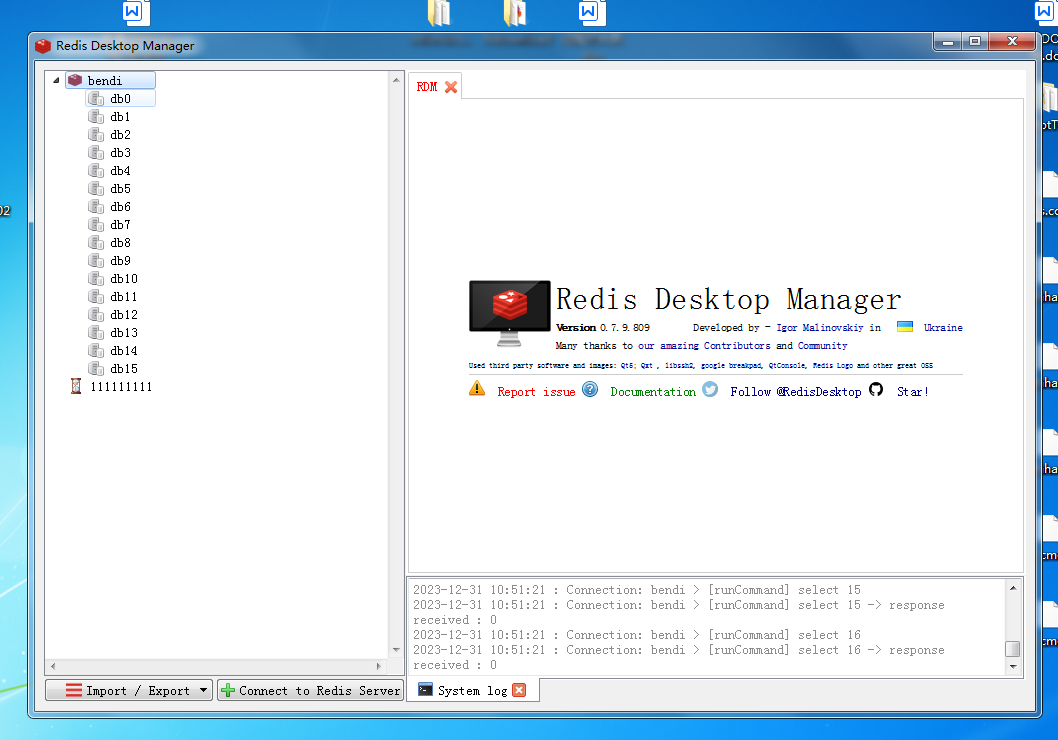Click the GitHub octocat icon
1058x740 pixels.
click(876, 389)
